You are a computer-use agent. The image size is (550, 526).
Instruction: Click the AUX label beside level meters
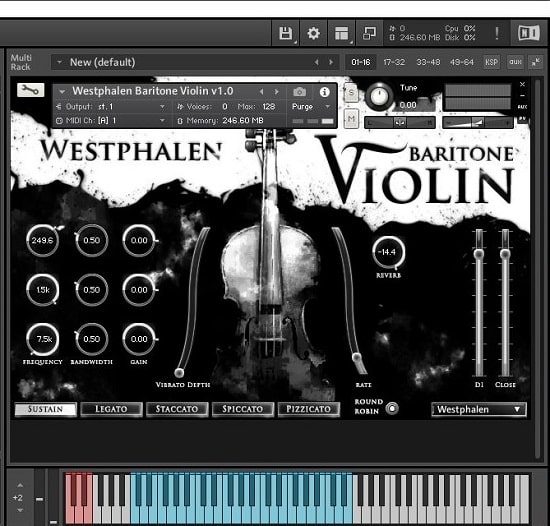[x=522, y=107]
